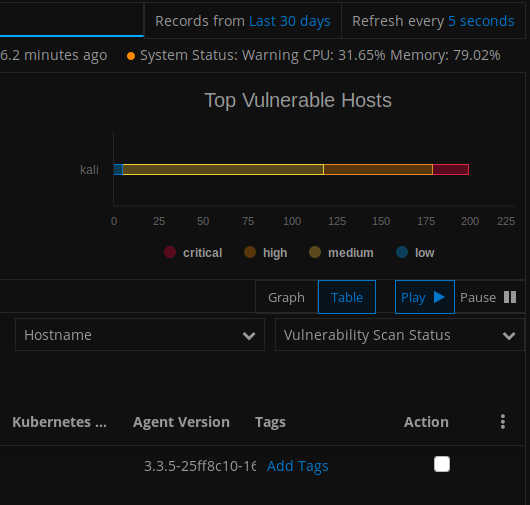Sort by the Kubernetes column header

pyautogui.click(x=59, y=422)
